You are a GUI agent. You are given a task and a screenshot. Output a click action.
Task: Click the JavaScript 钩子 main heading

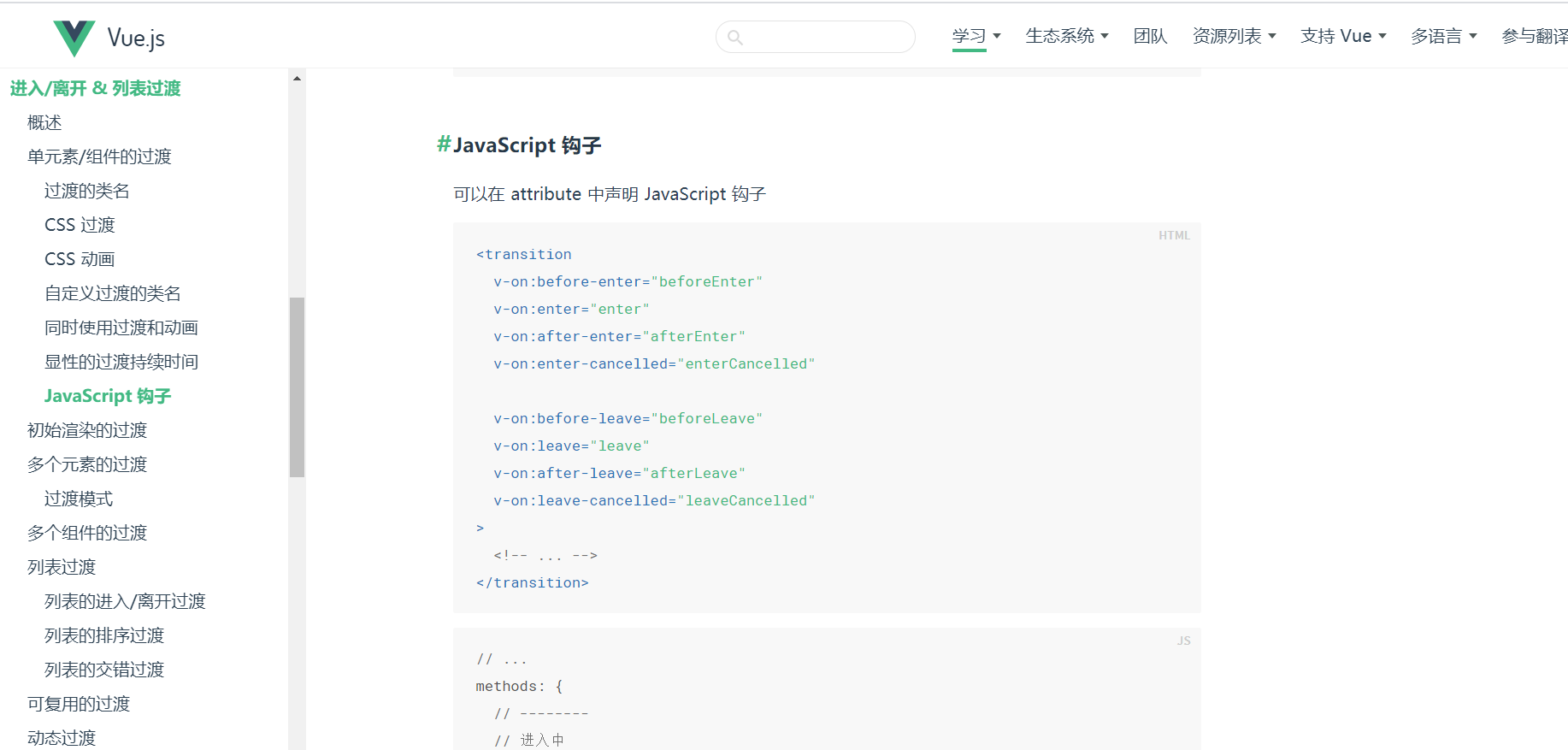[x=527, y=145]
